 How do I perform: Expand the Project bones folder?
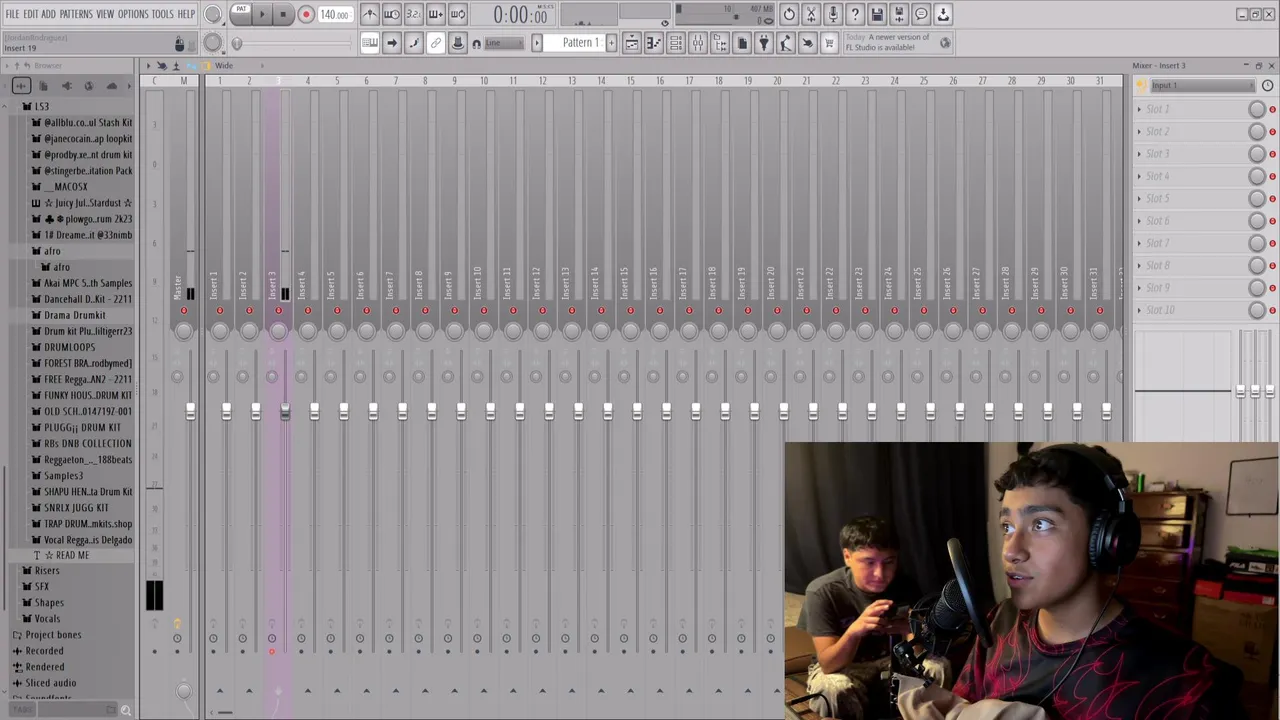coord(53,634)
